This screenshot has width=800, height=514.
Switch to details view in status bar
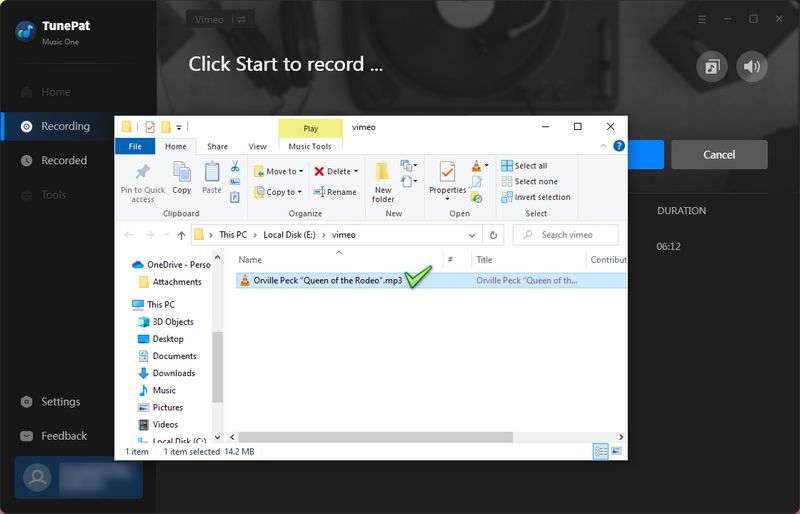click(600, 451)
